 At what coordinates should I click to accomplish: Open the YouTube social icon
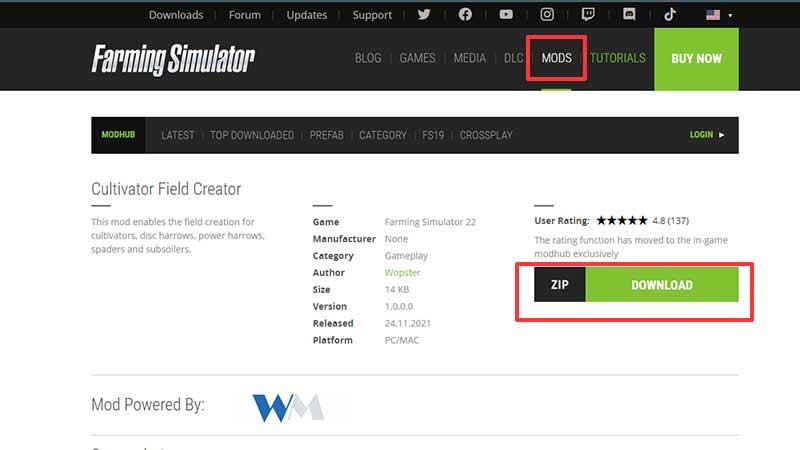[506, 14]
